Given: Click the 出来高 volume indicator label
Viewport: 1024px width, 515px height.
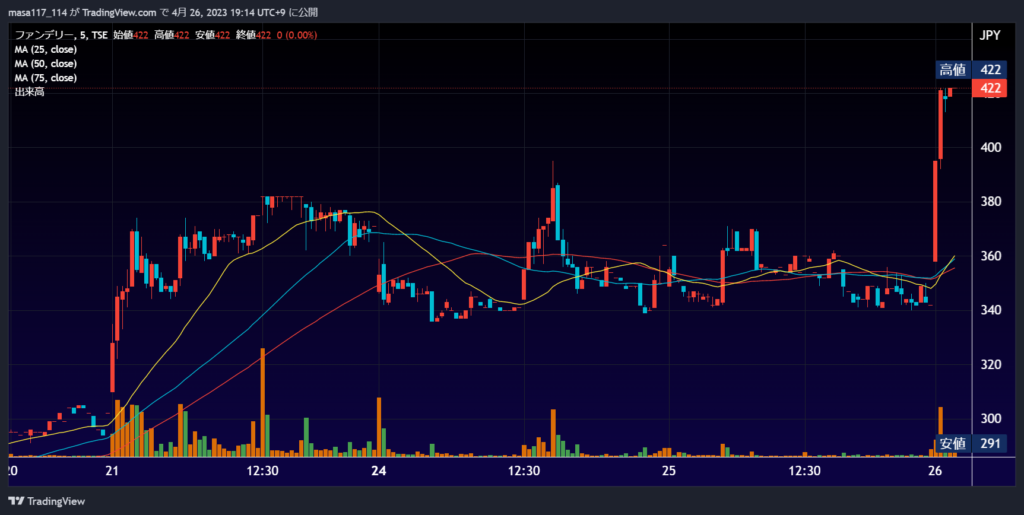Looking at the screenshot, I should (29, 92).
